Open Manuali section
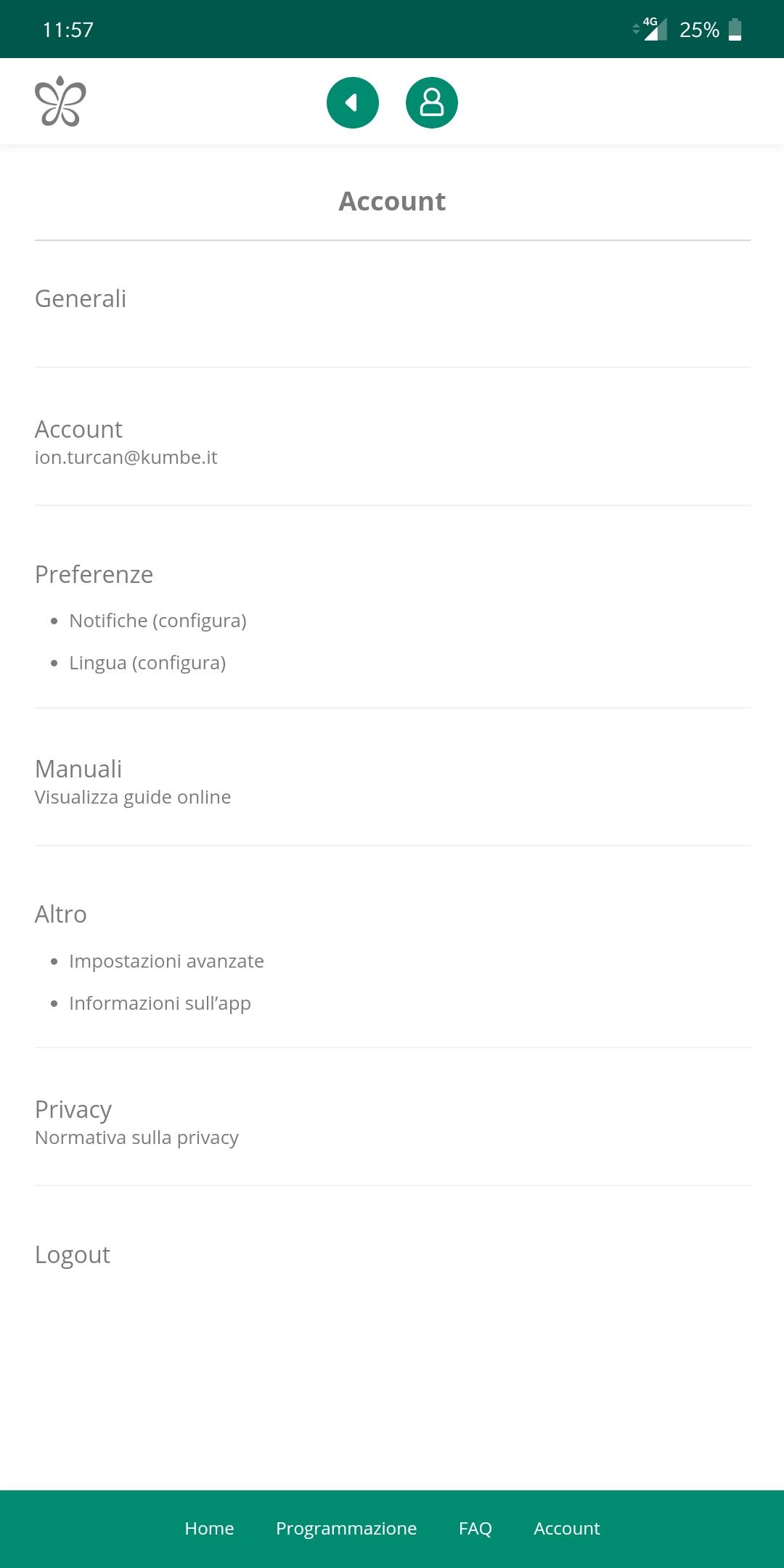Screen dimensions: 784x1568 [x=78, y=769]
